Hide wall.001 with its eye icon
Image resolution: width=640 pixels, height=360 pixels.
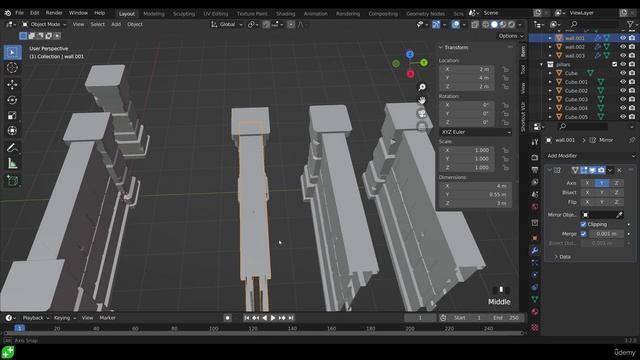click(x=623, y=38)
